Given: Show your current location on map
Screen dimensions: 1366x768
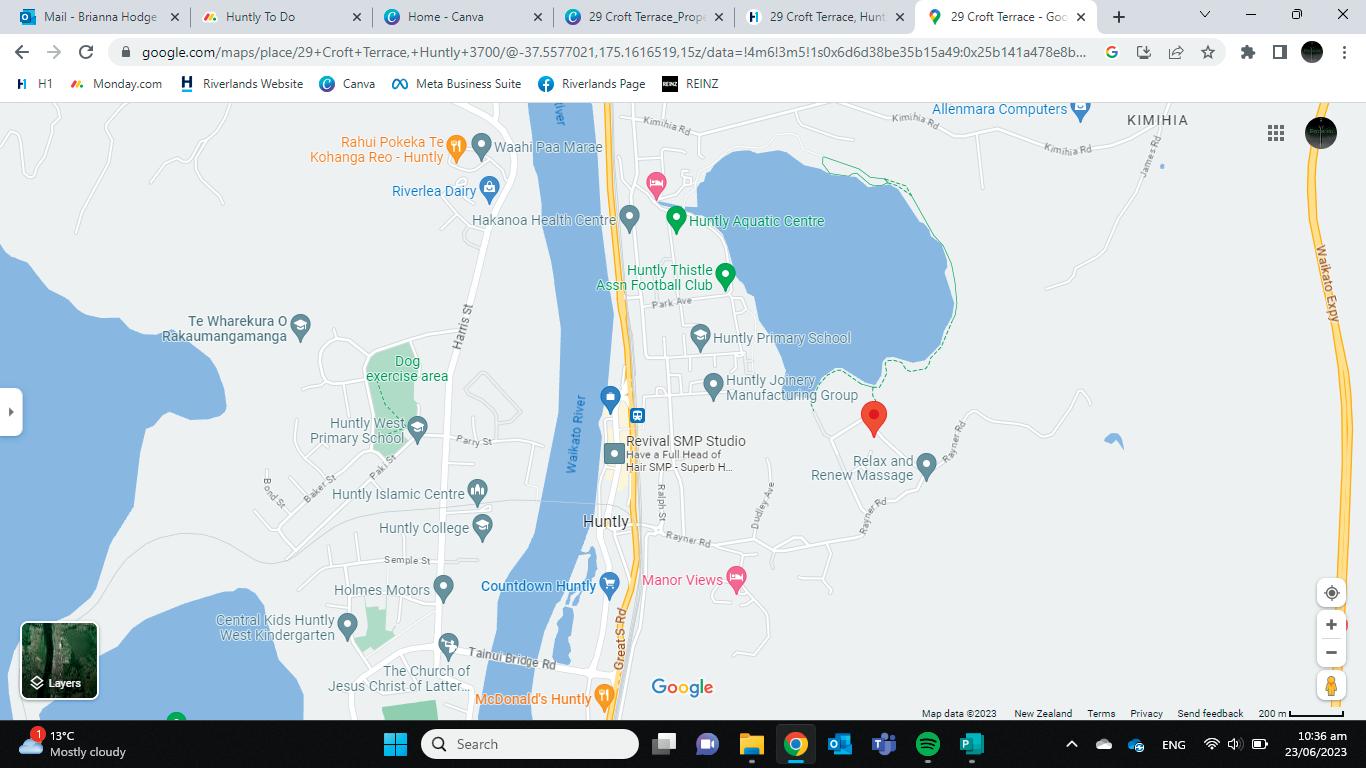Looking at the screenshot, I should [x=1331, y=593].
